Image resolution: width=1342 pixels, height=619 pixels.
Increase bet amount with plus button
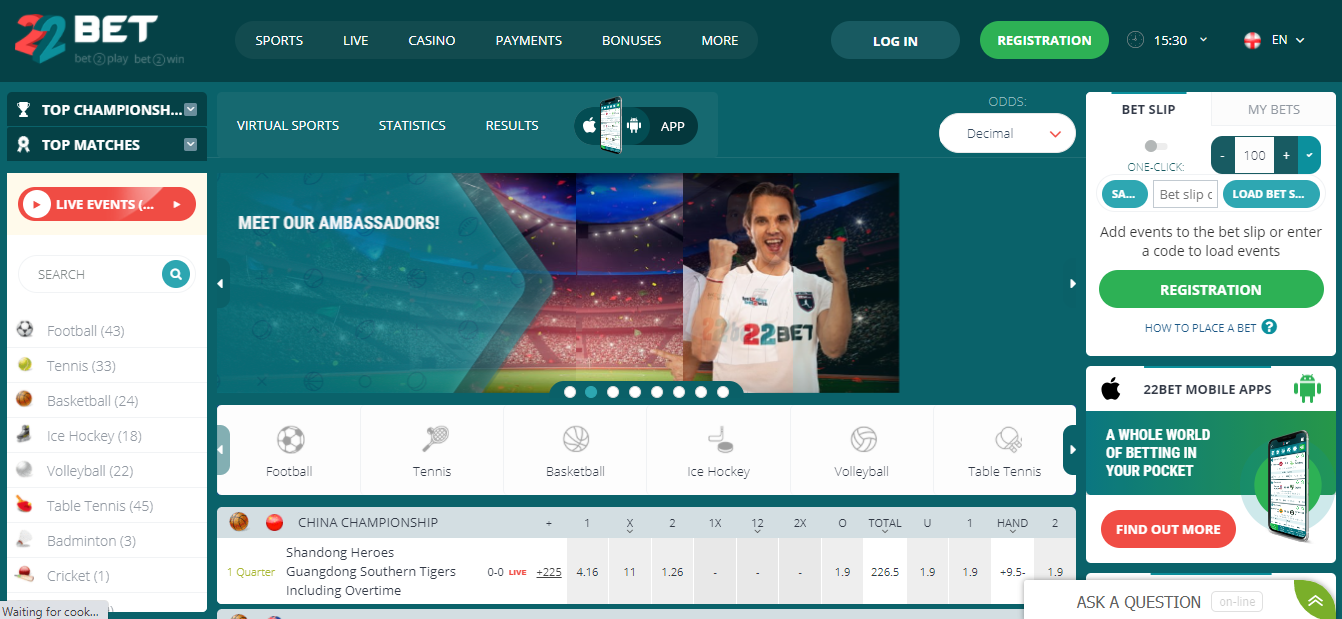(1286, 155)
